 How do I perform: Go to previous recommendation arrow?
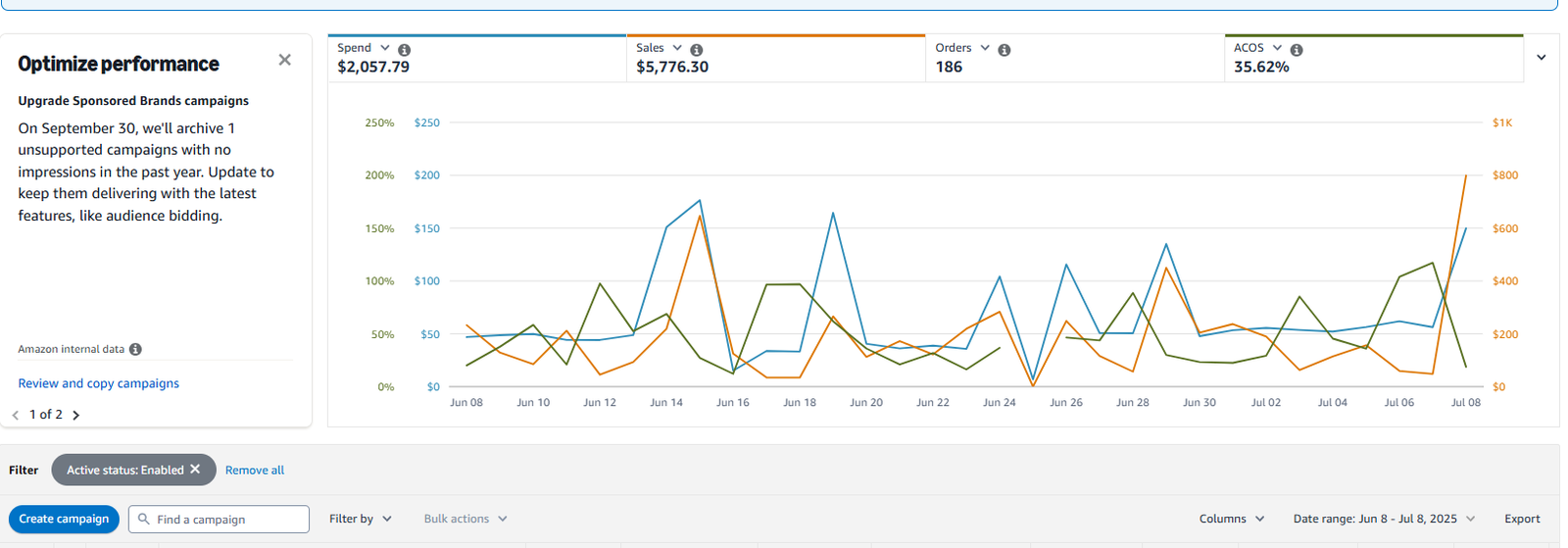point(16,416)
